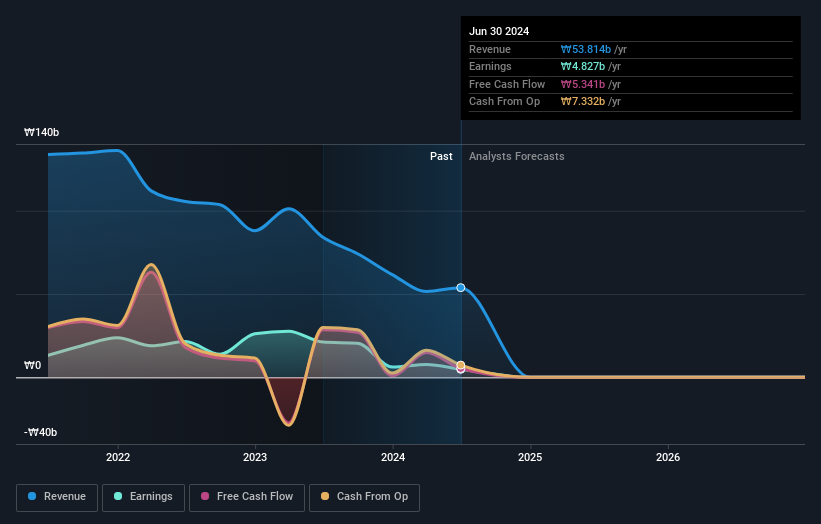Viewport: 821px width, 524px height.
Task: Click the Earnings row label in tooltip
Action: click(490, 66)
